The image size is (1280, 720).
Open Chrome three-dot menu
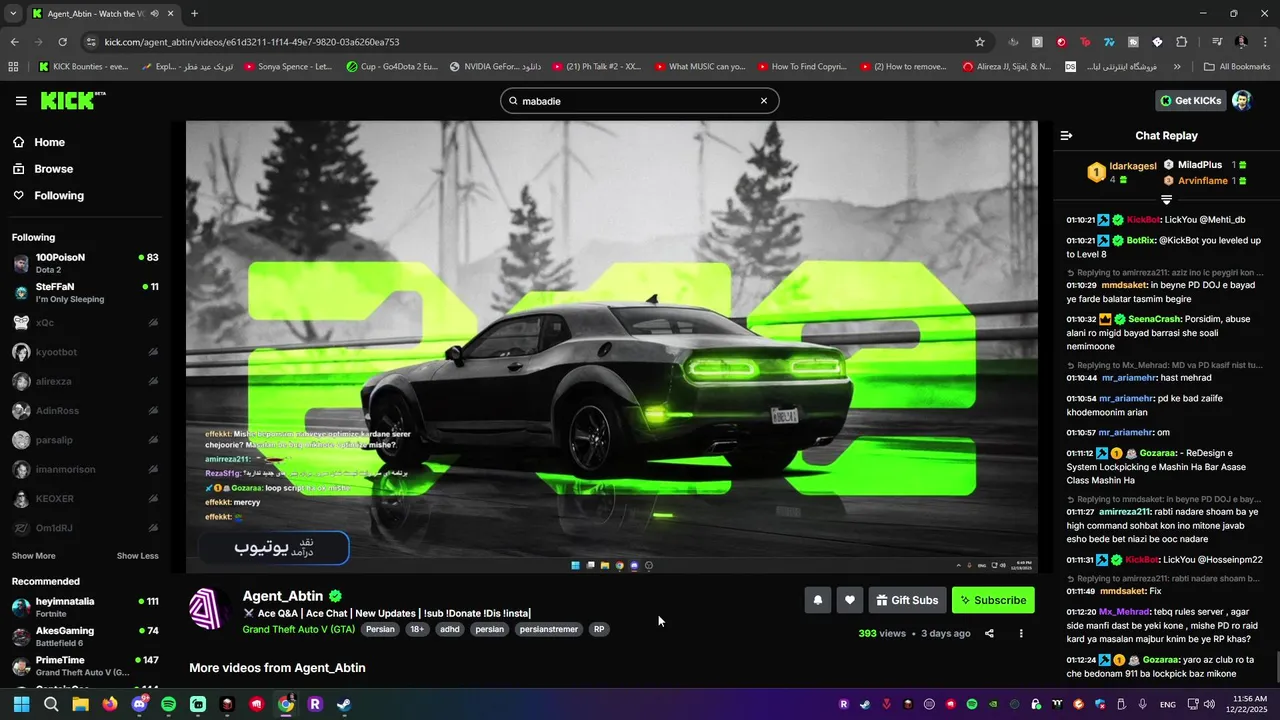pyautogui.click(x=1265, y=42)
